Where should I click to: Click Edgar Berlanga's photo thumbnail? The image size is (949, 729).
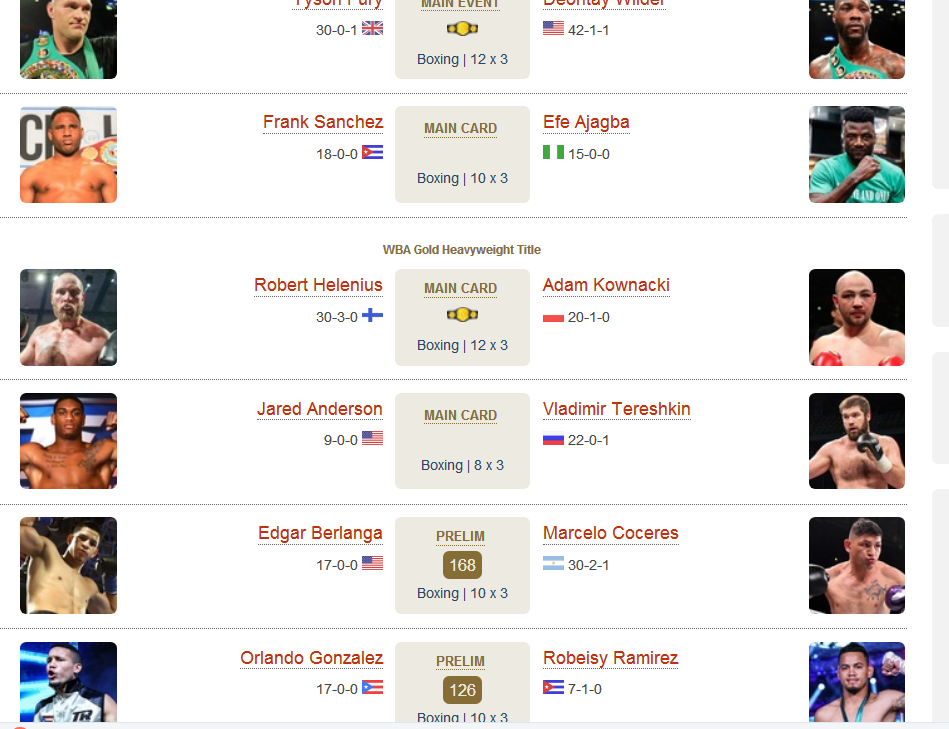coord(68,566)
